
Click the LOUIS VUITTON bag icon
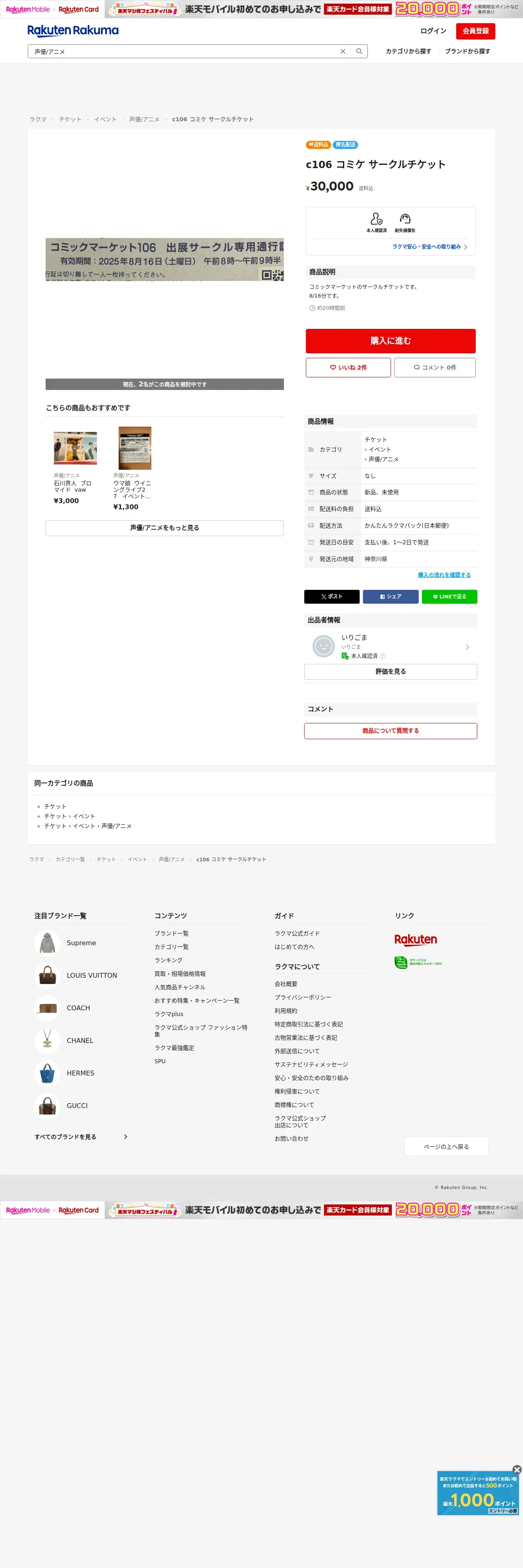[47, 975]
